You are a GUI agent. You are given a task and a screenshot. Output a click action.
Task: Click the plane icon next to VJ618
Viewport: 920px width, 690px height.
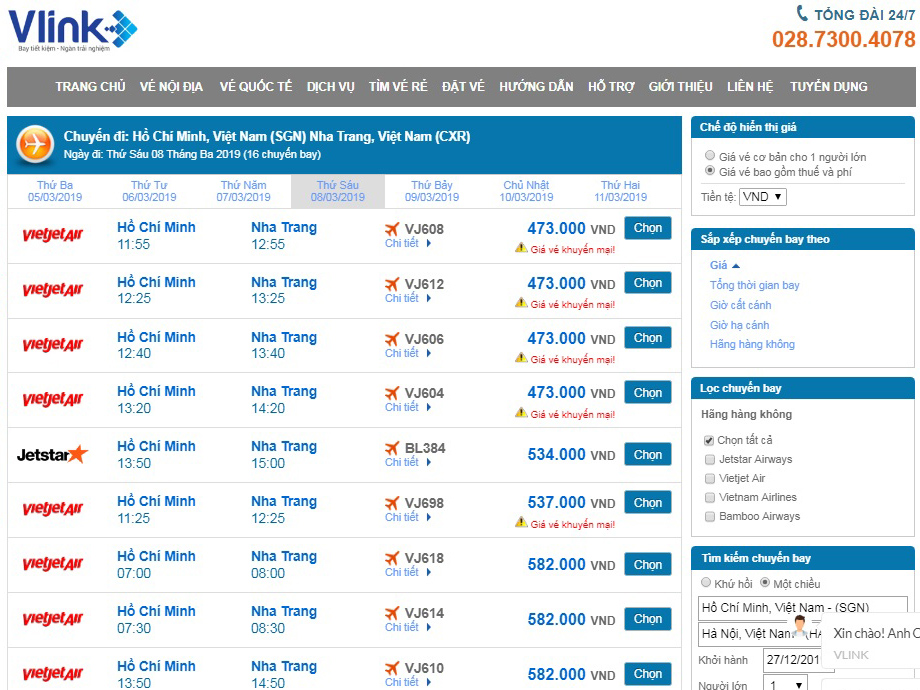pyautogui.click(x=392, y=558)
